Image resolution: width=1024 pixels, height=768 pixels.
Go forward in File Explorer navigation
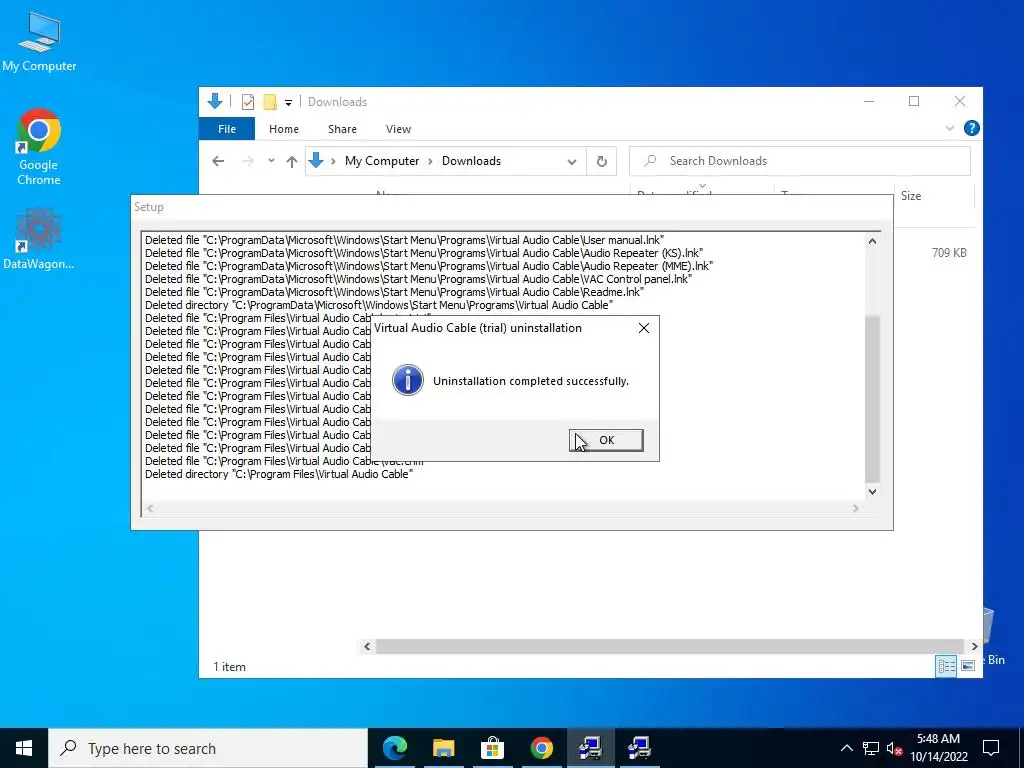click(x=248, y=161)
